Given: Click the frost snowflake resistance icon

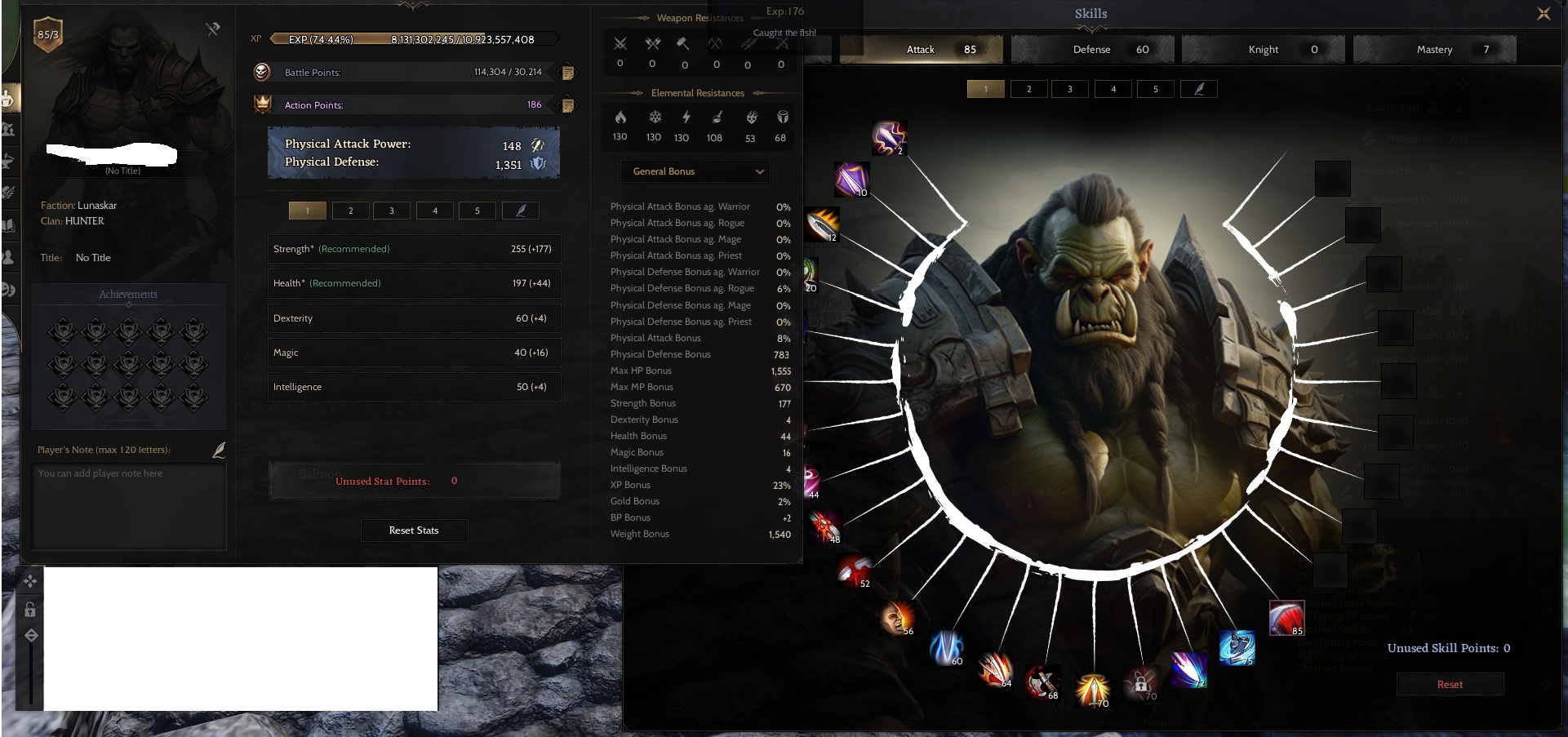Looking at the screenshot, I should [655, 117].
